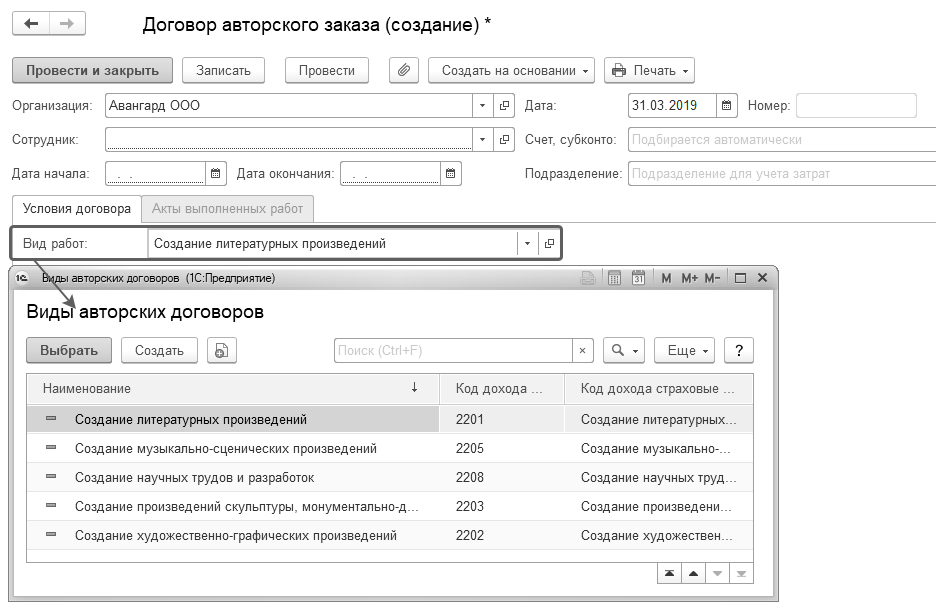
Task: Open the calendar for Дата окончания
Action: (451, 174)
